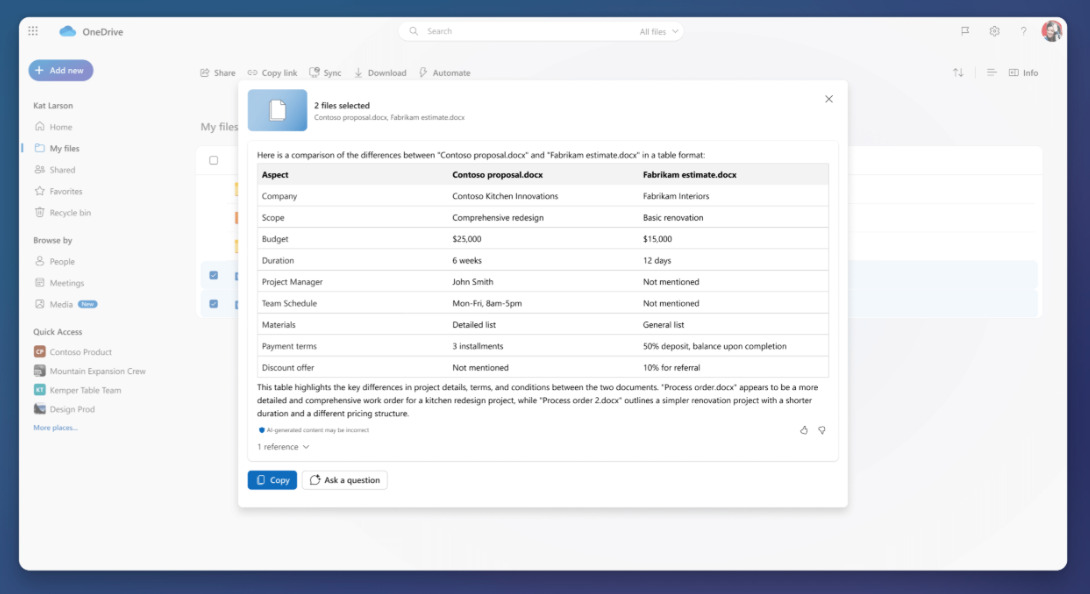Screen dimensions: 1090x594
Task: Click Sync in the command bar
Action: [325, 72]
